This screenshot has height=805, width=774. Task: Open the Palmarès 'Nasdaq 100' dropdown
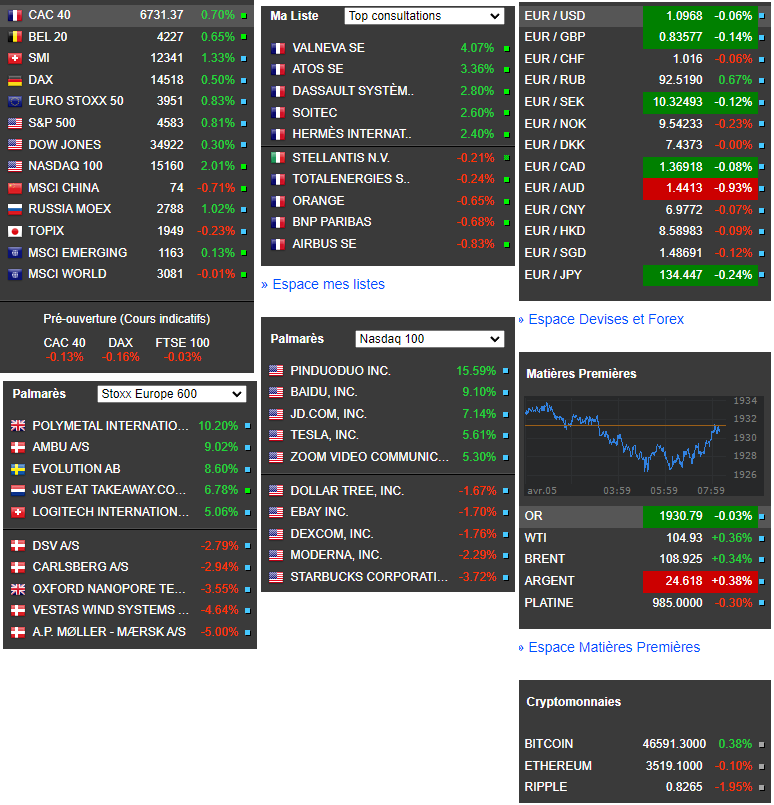click(430, 339)
